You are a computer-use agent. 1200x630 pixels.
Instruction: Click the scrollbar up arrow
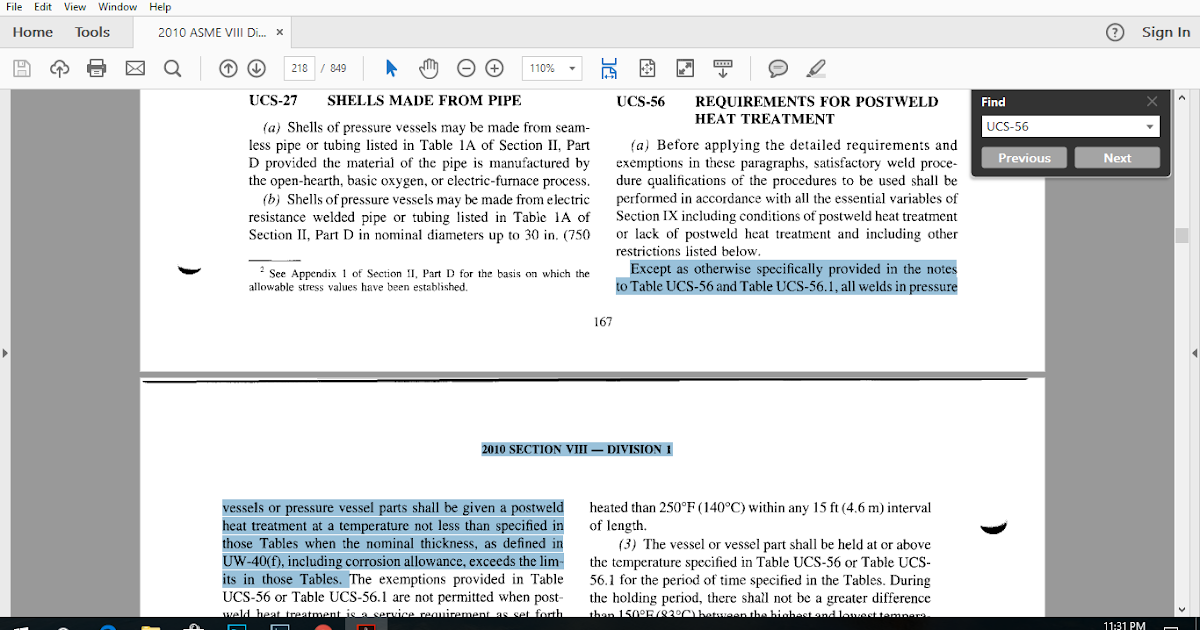pos(1181,97)
